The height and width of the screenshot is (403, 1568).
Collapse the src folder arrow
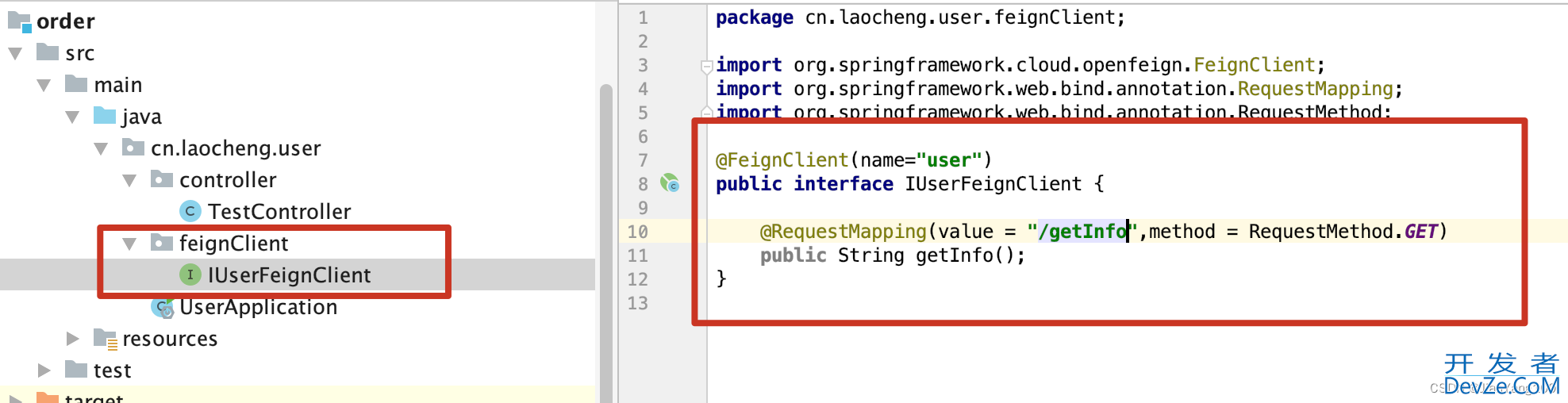[x=15, y=53]
